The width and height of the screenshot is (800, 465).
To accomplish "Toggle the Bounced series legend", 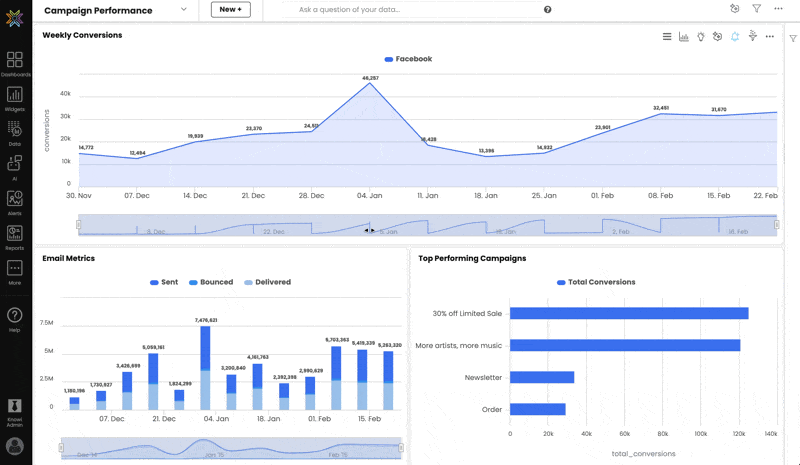I will tap(211, 282).
